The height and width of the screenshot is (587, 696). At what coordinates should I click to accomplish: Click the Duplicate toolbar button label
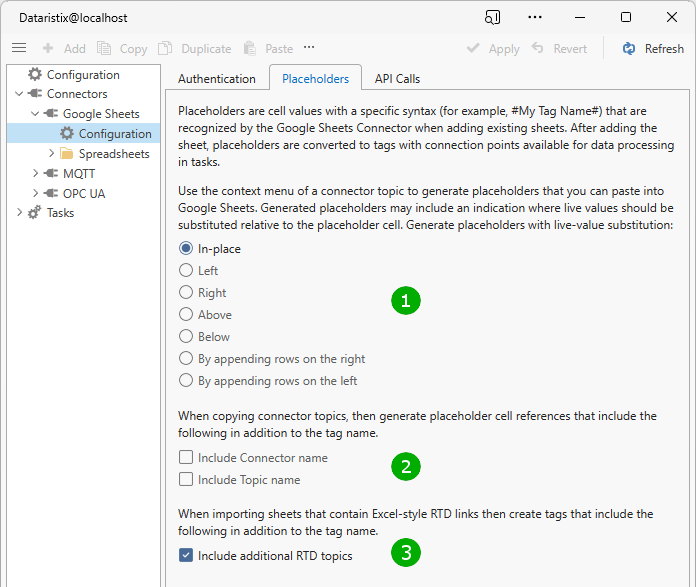click(x=206, y=48)
